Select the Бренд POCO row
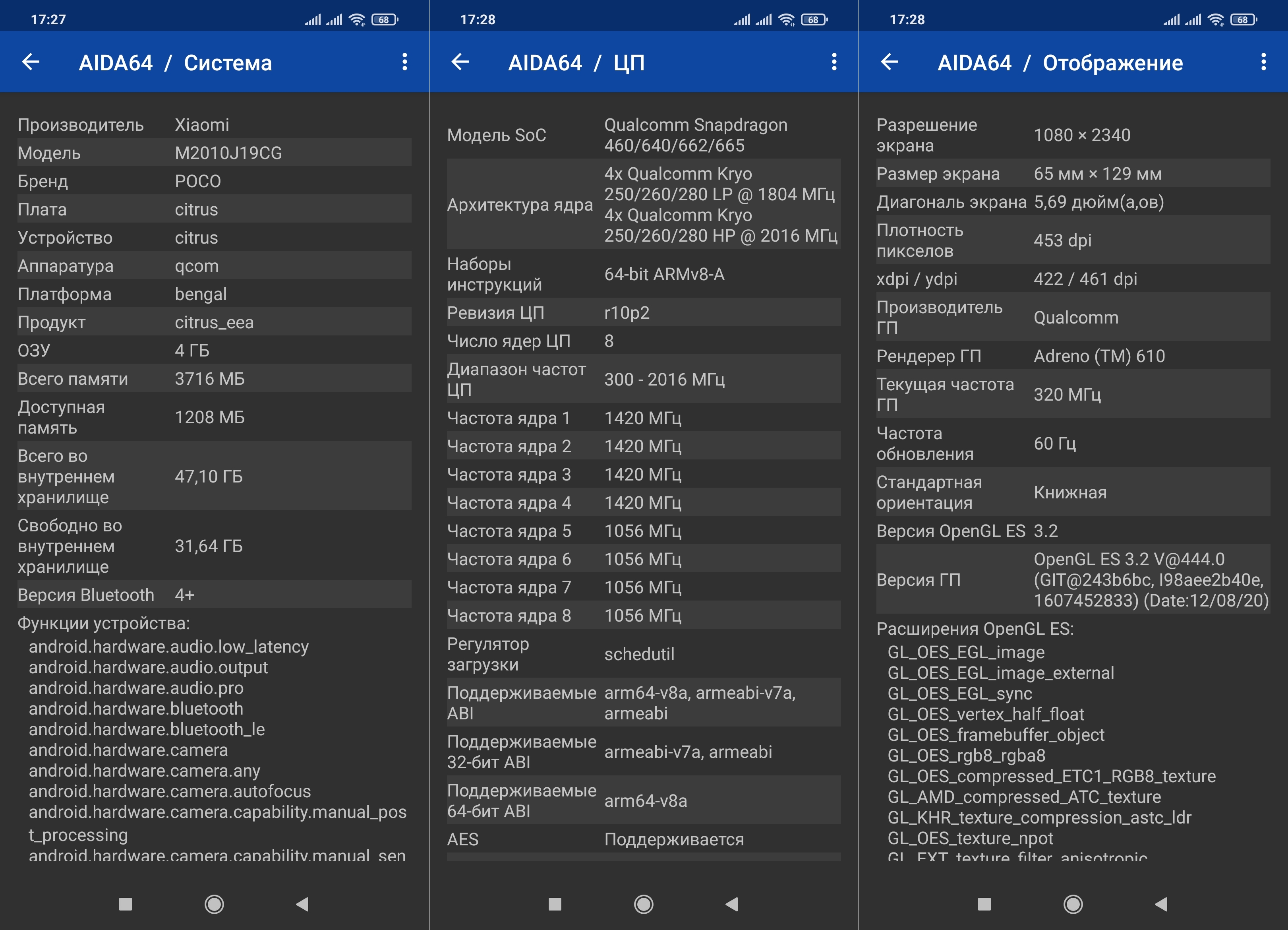The image size is (1288, 930). point(214,181)
